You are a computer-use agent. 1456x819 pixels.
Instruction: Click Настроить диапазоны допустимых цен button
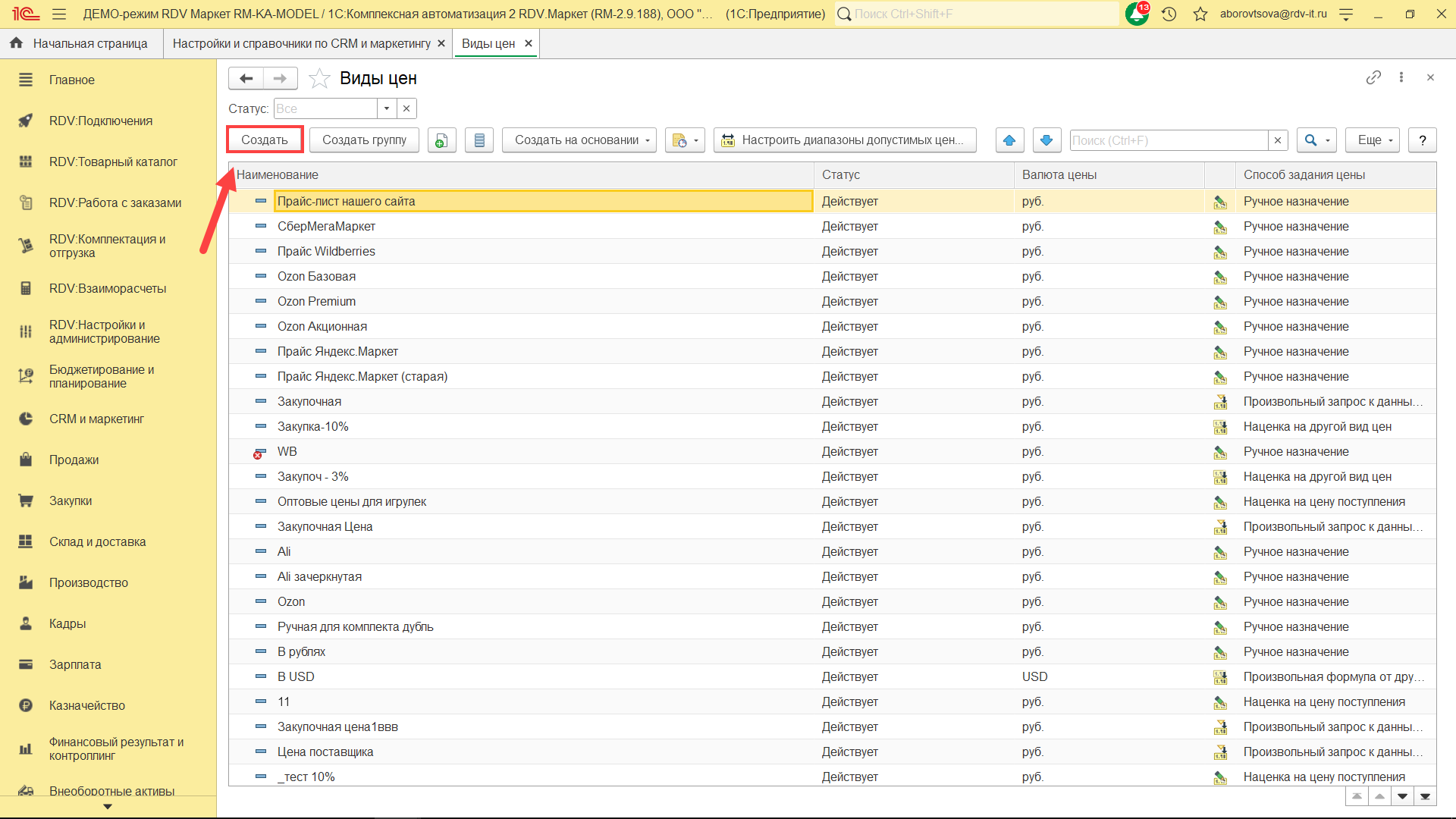point(845,140)
